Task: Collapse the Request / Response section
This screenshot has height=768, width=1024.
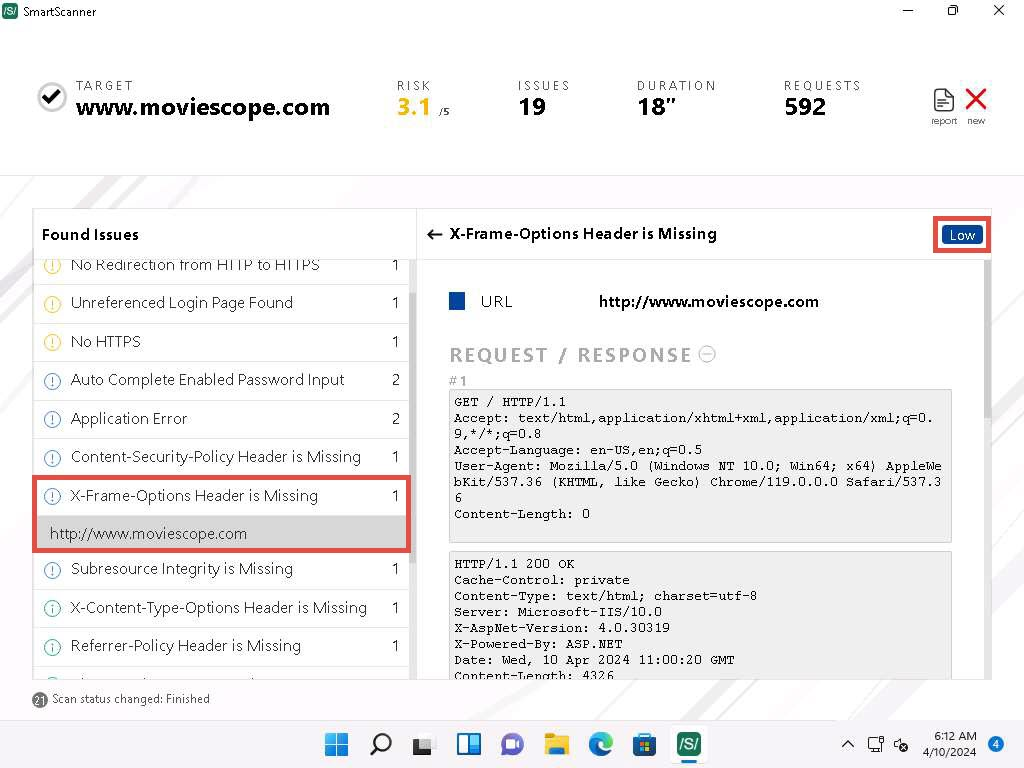Action: click(707, 354)
